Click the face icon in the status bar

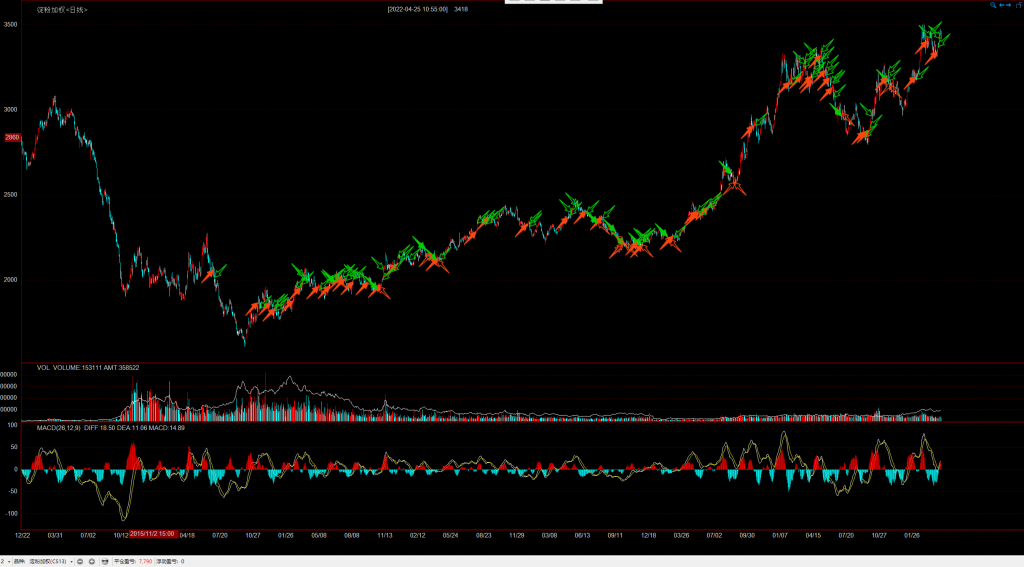[x=105, y=562]
